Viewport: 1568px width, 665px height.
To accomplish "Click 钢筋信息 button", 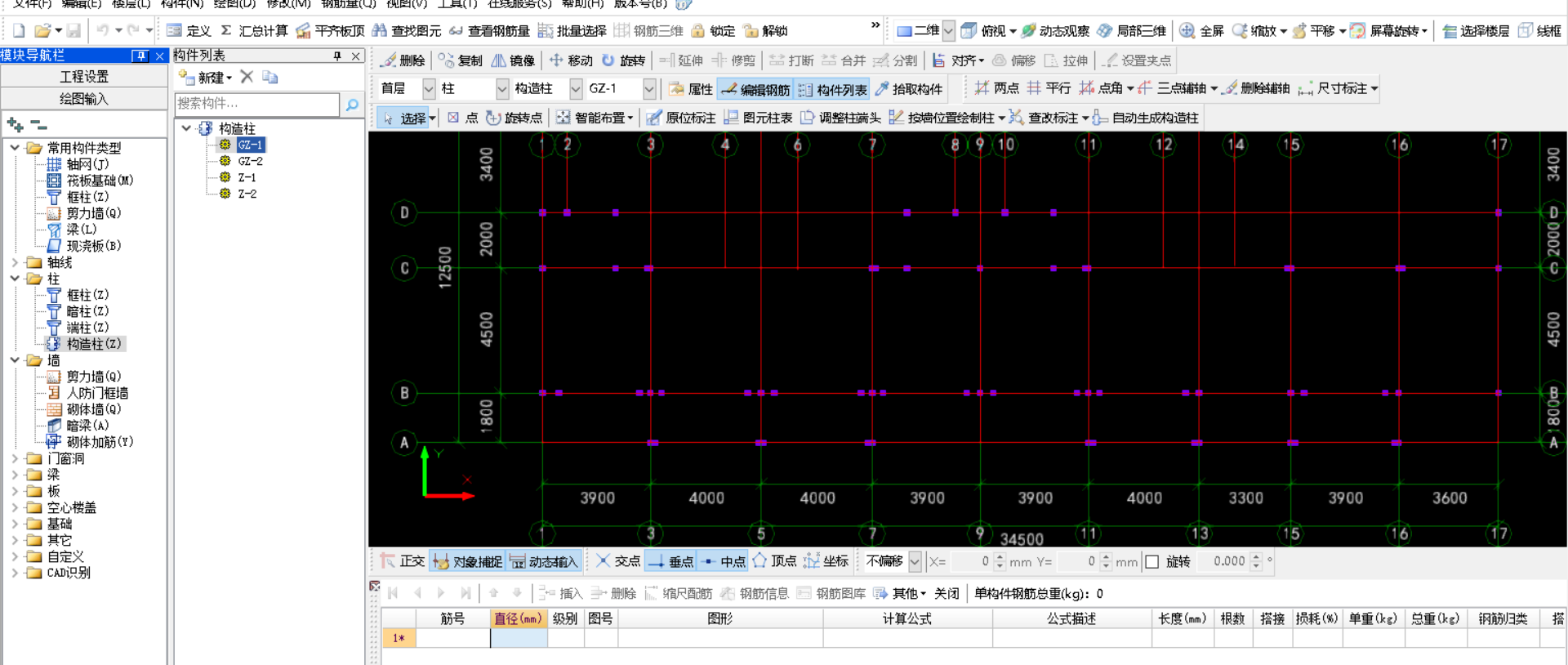I will tap(755, 593).
